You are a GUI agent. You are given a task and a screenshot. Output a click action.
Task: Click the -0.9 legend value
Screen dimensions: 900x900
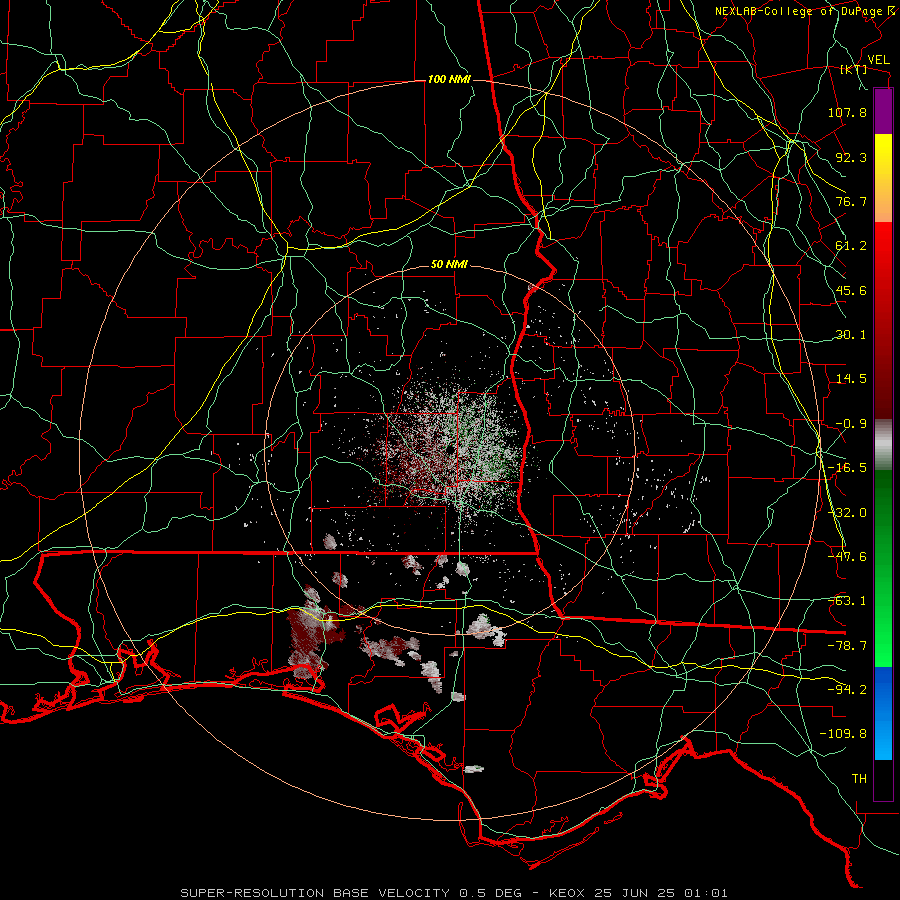point(851,424)
